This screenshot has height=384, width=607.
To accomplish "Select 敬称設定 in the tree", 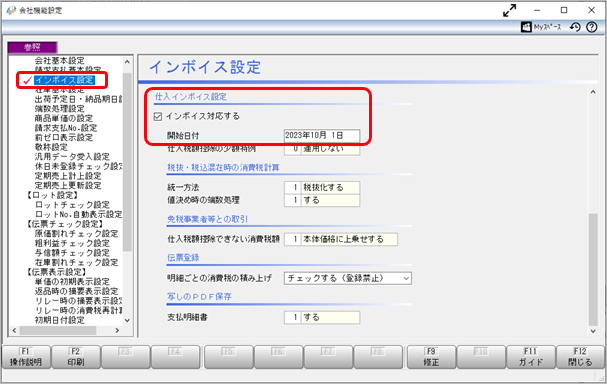I will click(51, 147).
